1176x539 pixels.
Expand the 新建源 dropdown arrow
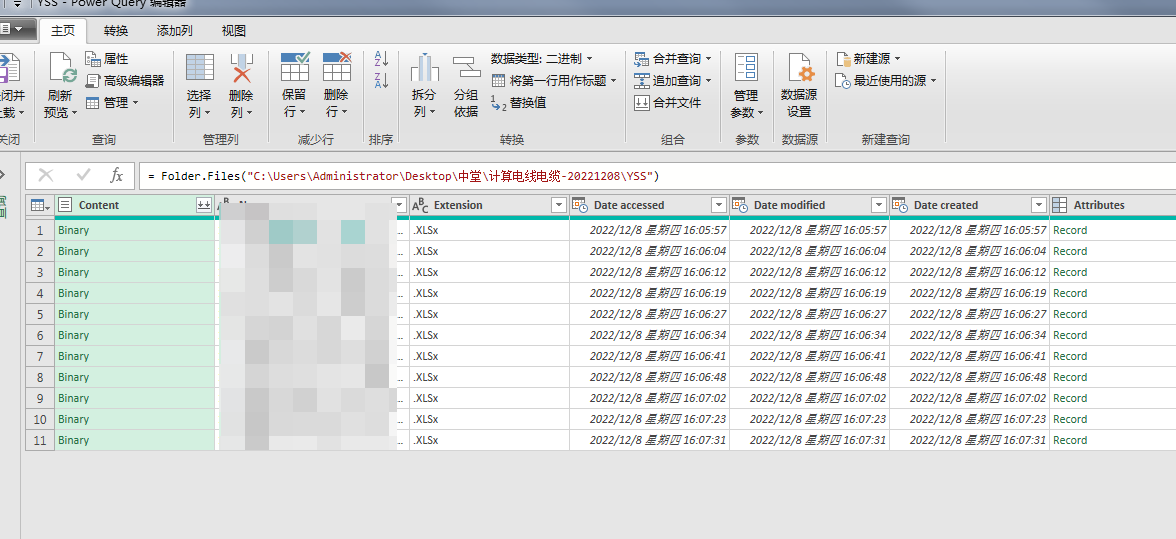[x=898, y=58]
